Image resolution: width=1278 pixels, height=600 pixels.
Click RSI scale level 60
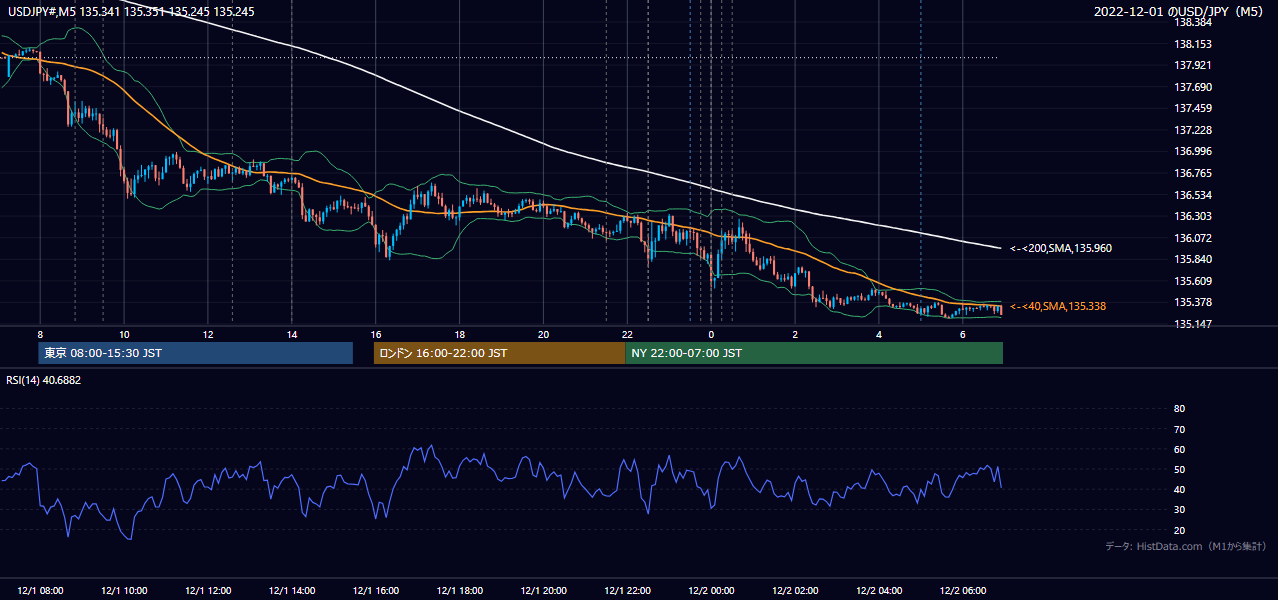pyautogui.click(x=1179, y=449)
